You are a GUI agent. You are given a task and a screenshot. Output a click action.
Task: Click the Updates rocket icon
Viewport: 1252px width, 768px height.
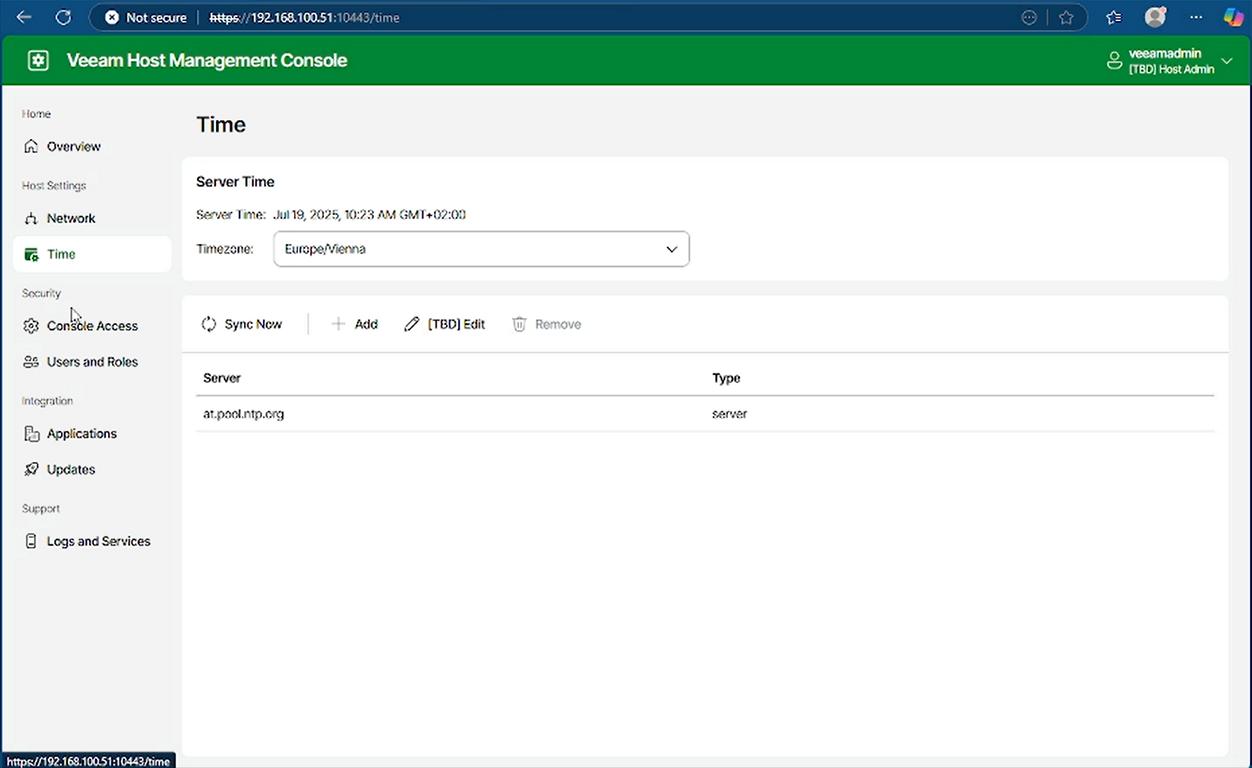pos(32,470)
